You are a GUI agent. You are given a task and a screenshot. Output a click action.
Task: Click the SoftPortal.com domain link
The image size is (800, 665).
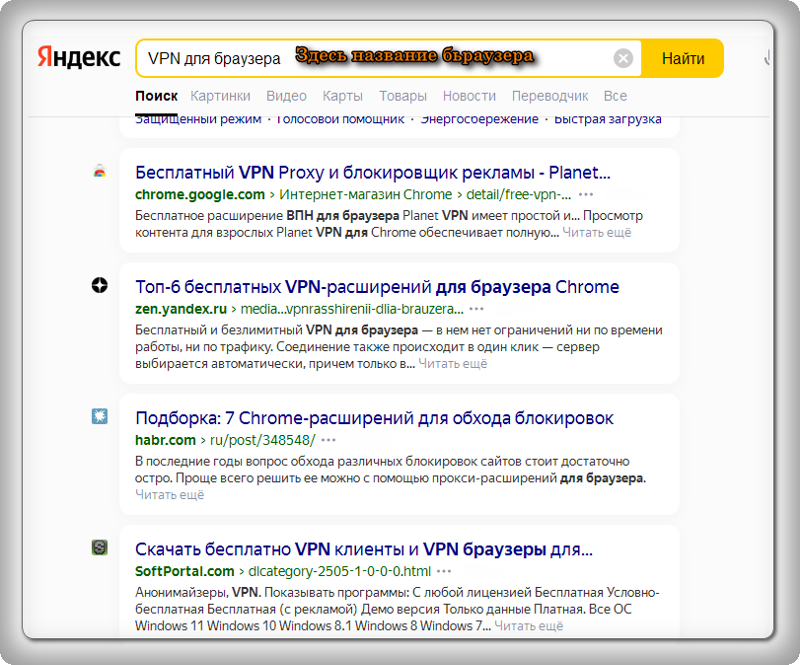pyautogui.click(x=185, y=571)
